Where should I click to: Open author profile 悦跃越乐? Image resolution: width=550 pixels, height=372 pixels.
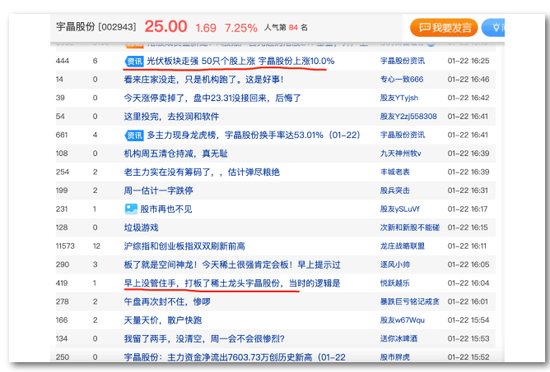coord(395,283)
